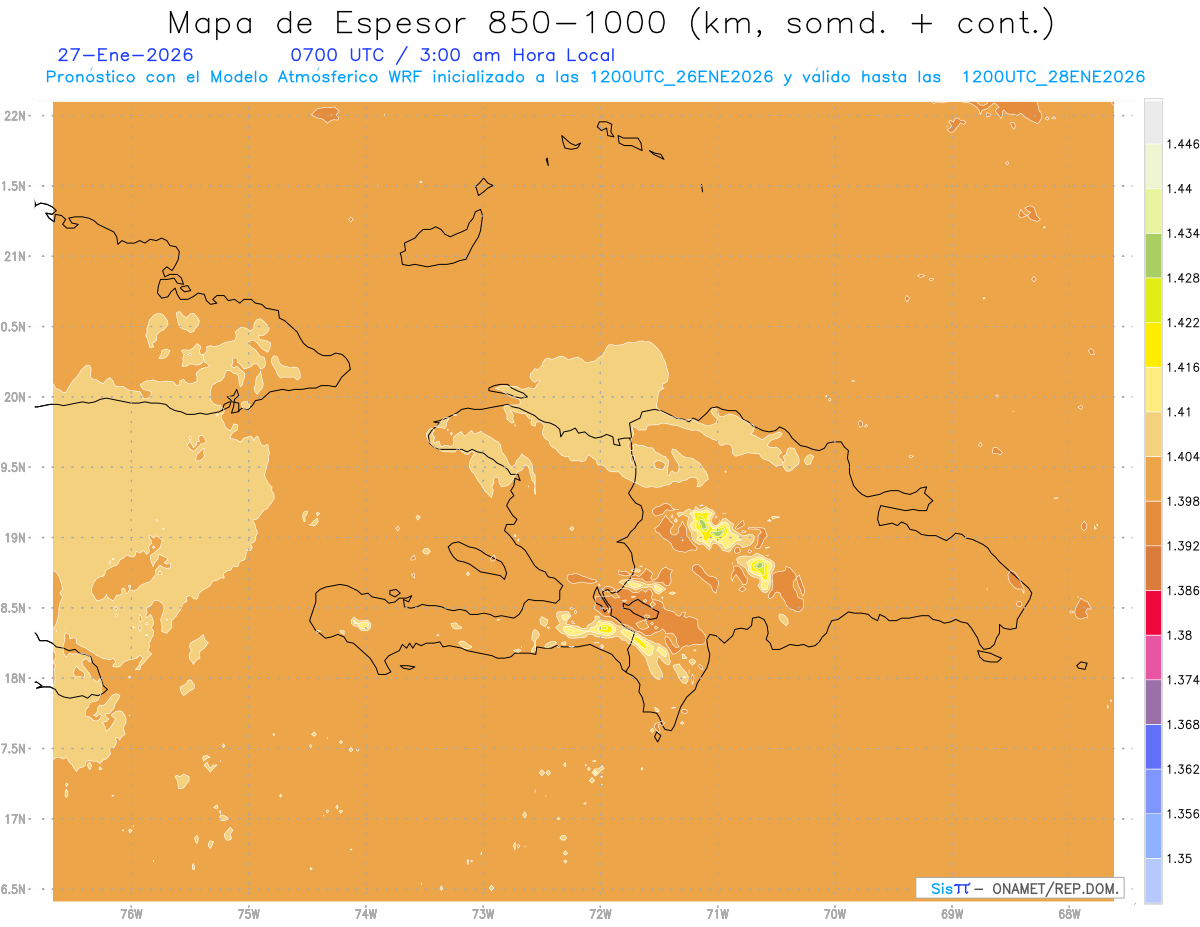1200x927 pixels.
Task: Click legend value '1.392'
Action: [1183, 546]
